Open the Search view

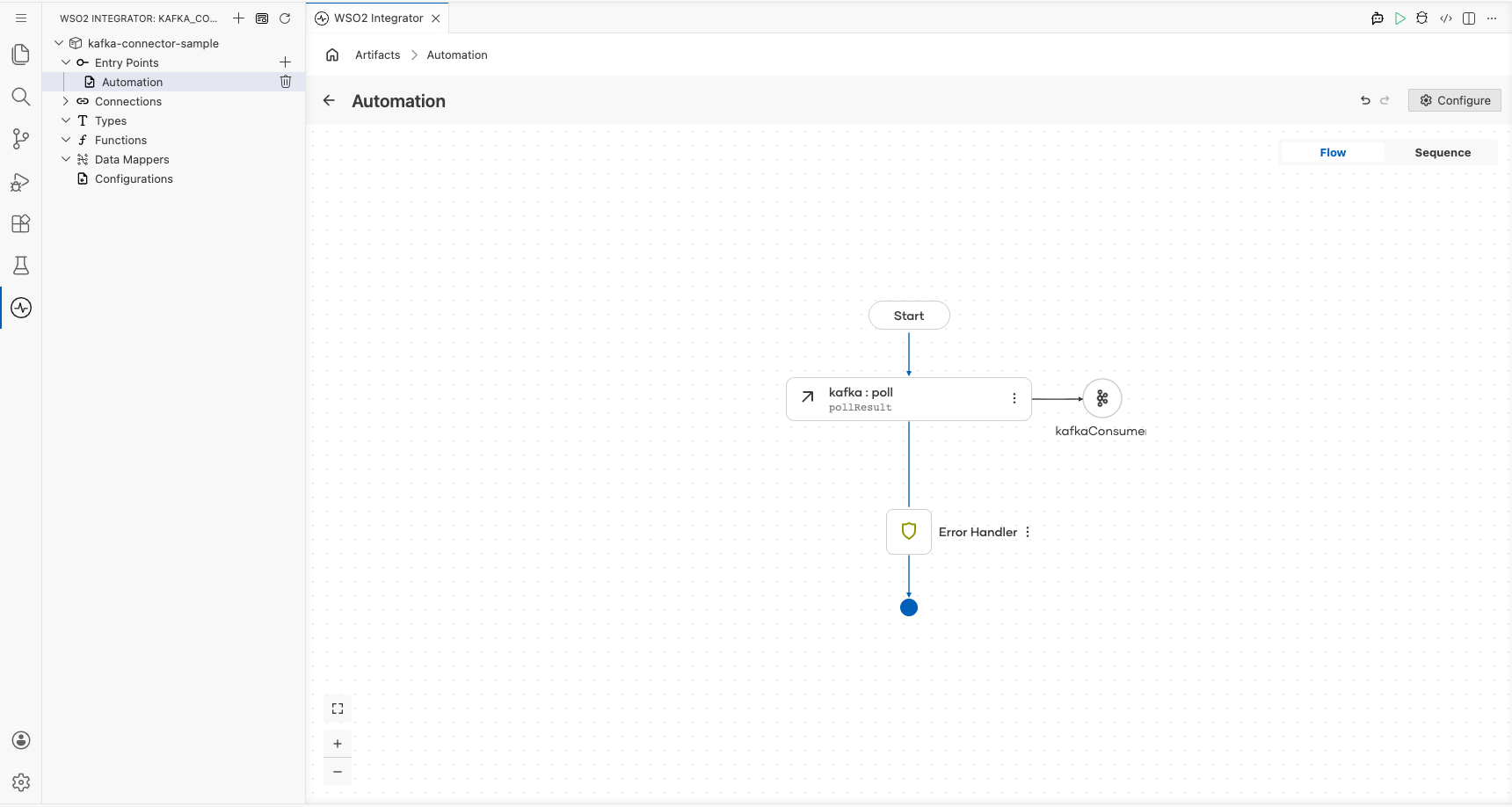point(21,97)
